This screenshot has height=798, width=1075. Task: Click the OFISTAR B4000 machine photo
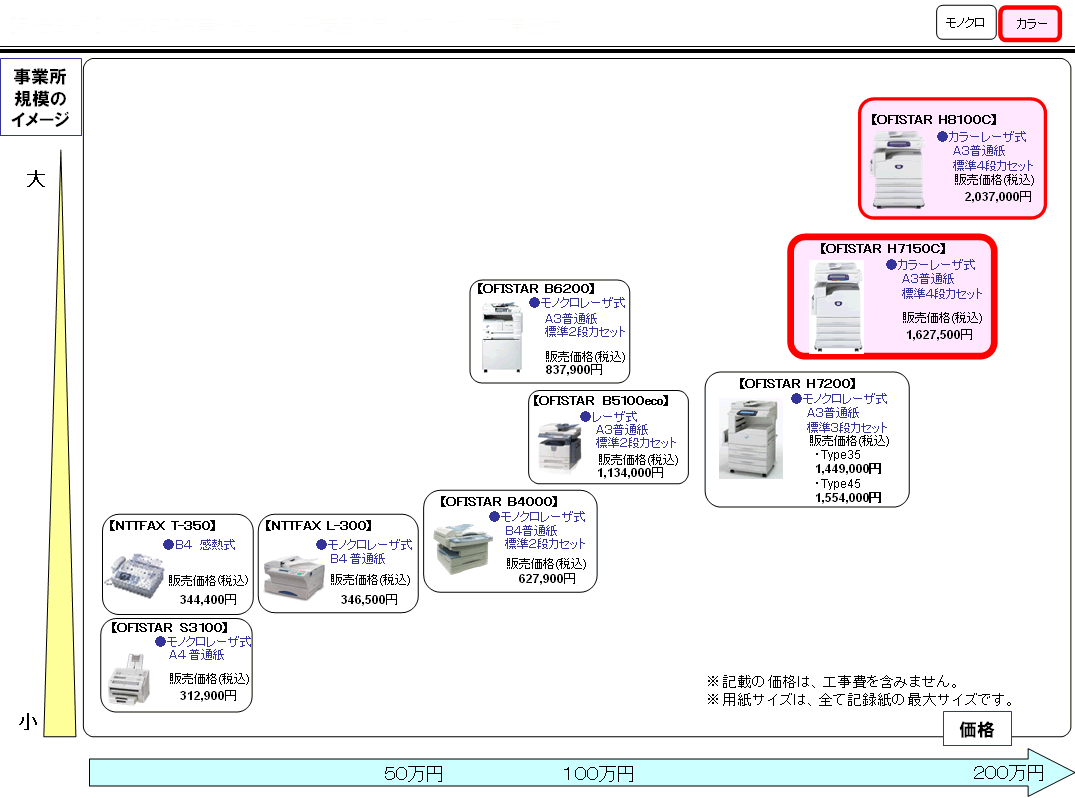[463, 550]
